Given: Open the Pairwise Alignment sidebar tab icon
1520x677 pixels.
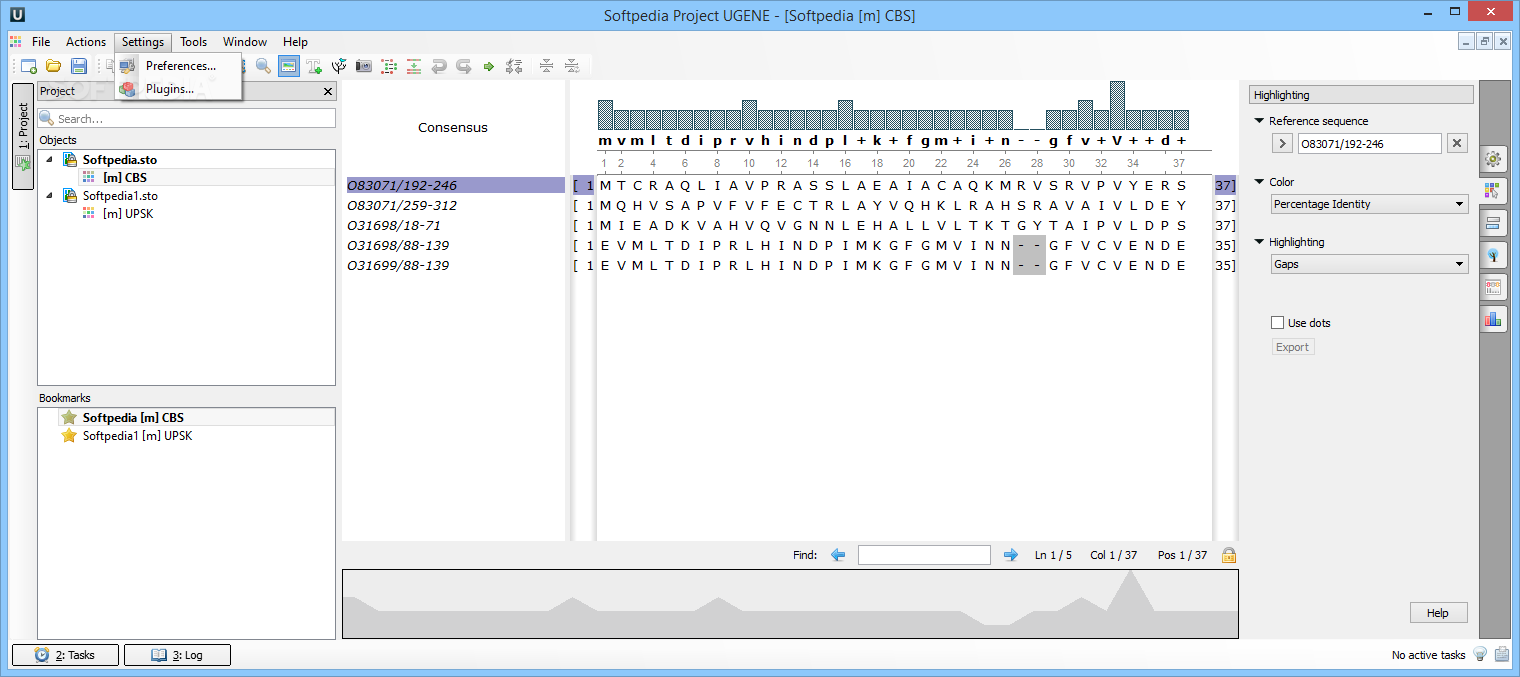Looking at the screenshot, I should [x=1494, y=222].
